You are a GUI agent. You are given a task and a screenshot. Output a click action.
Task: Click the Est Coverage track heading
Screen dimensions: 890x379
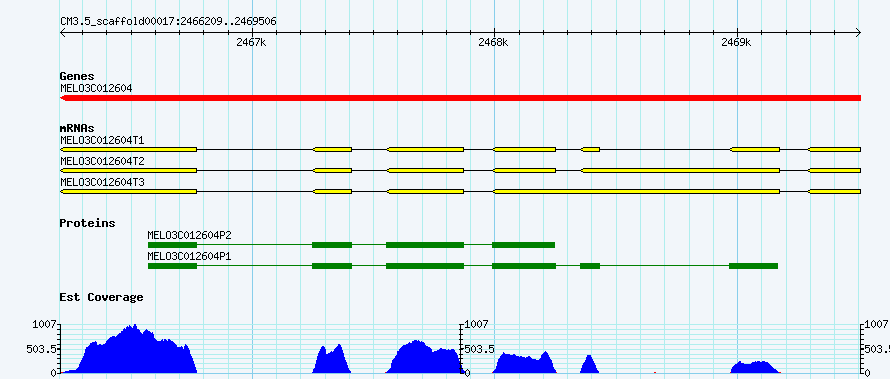point(102,297)
